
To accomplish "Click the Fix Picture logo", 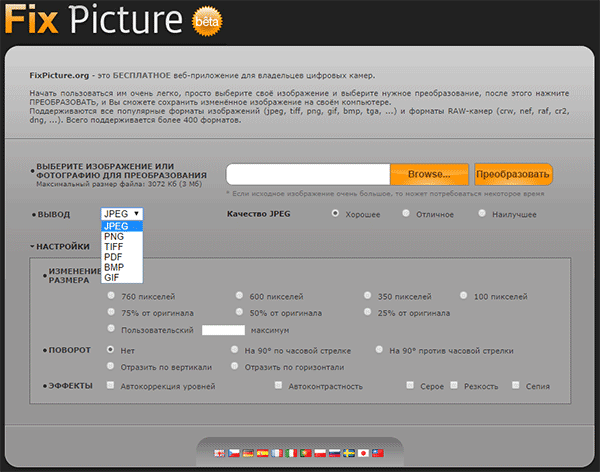I will [94, 19].
